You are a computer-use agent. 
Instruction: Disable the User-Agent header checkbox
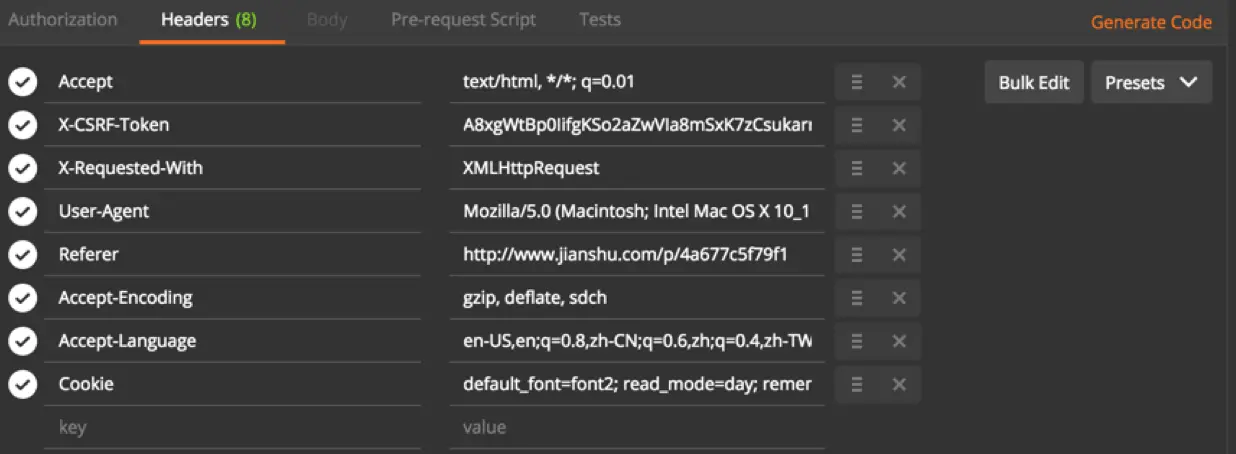(x=22, y=211)
